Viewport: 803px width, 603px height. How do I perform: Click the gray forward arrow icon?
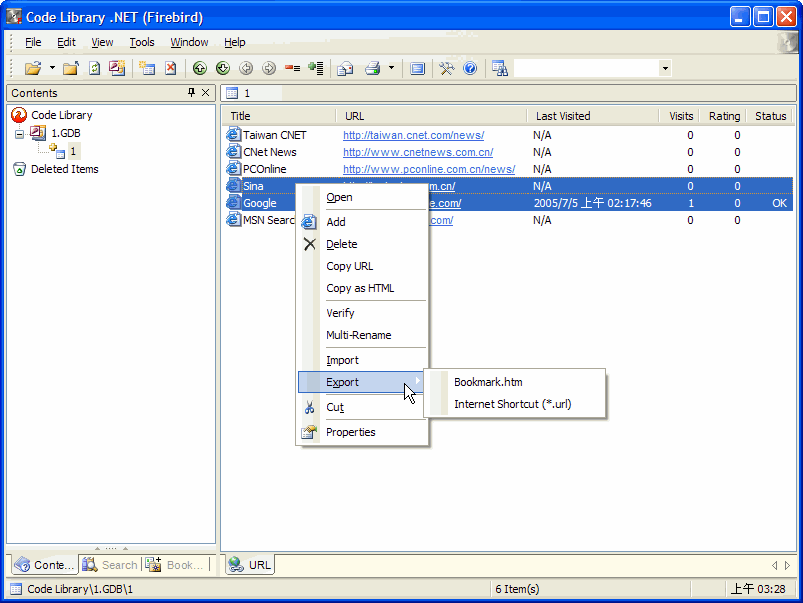tap(269, 68)
